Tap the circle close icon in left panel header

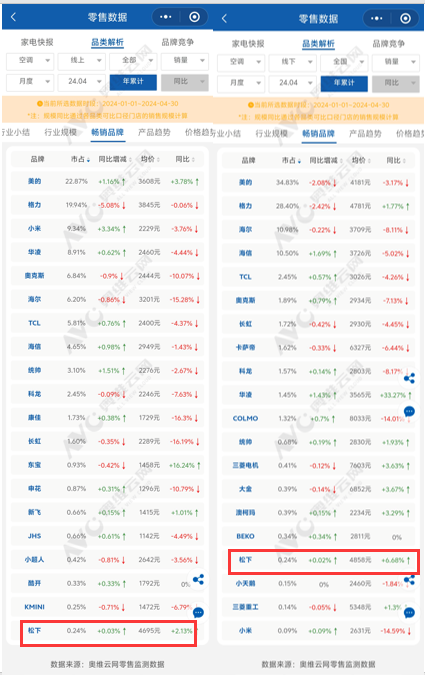coord(195,17)
